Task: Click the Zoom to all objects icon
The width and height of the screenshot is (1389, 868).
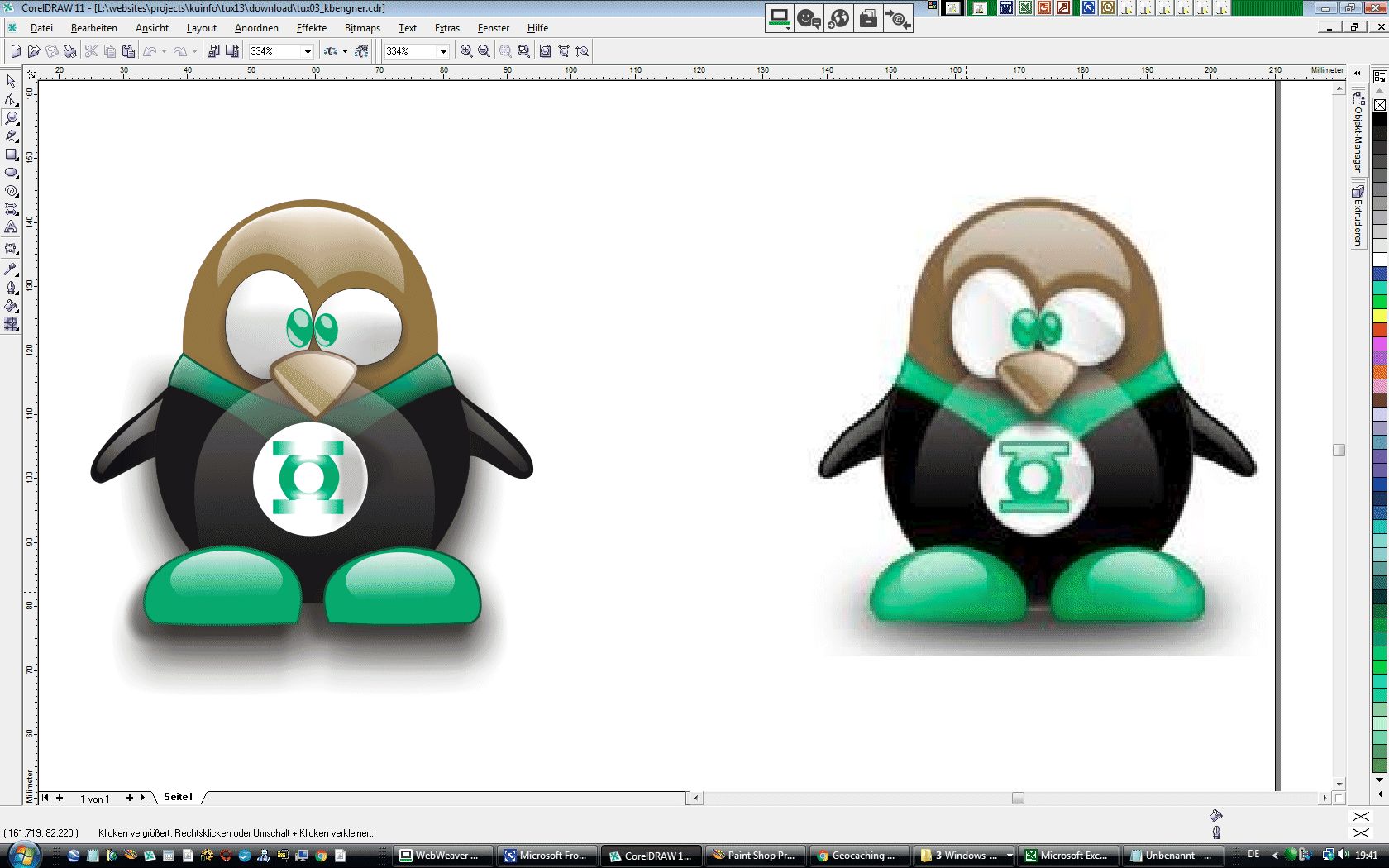Action: (523, 51)
